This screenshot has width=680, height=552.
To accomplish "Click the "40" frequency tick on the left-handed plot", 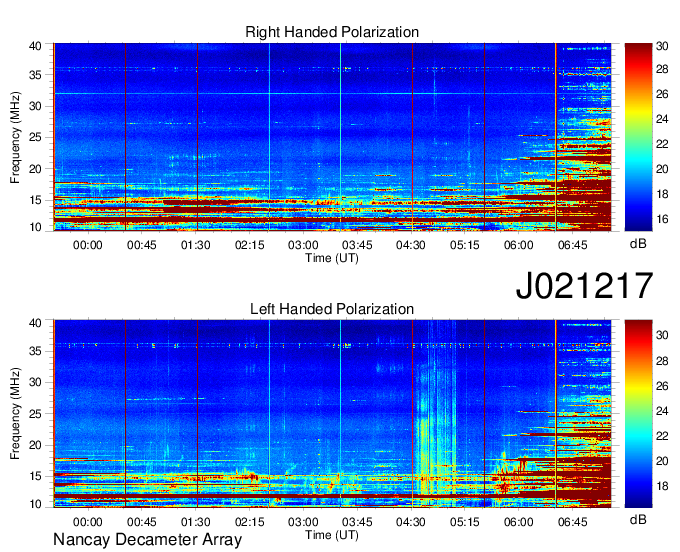I will 35,323.
